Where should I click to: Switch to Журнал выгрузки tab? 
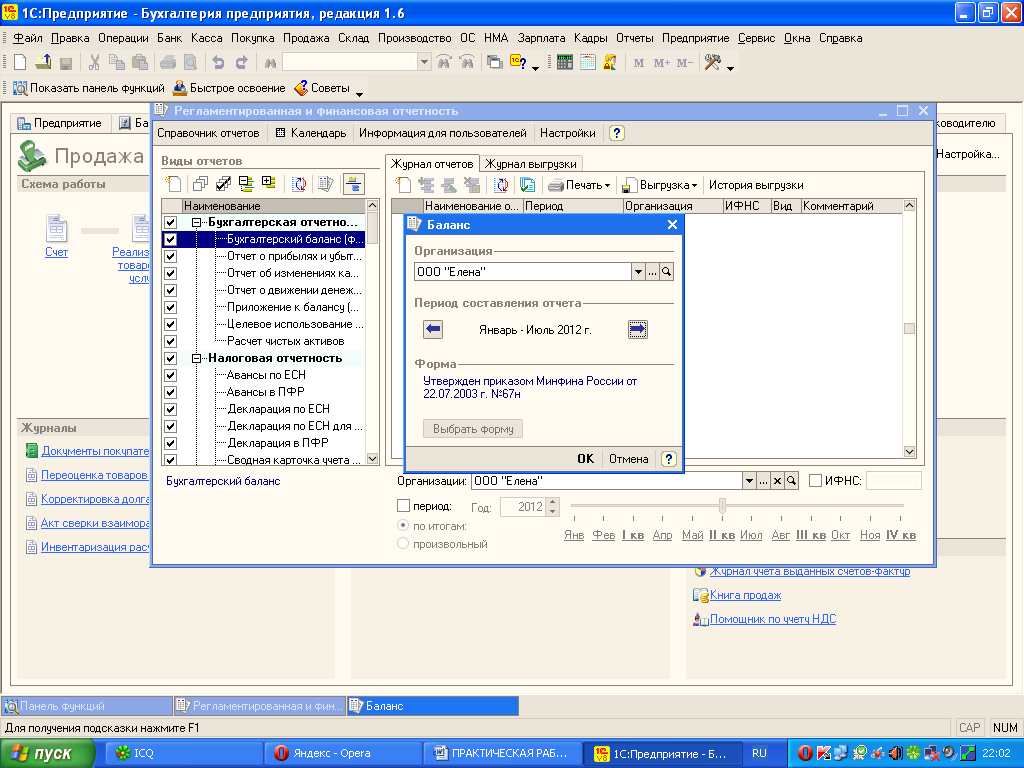pyautogui.click(x=530, y=164)
